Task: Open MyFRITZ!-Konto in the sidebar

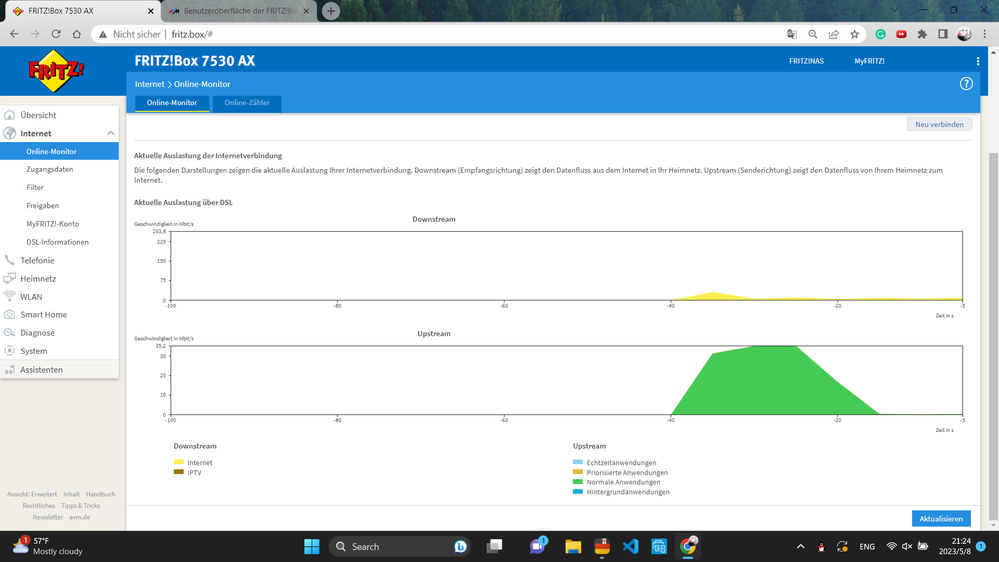Action: 53,224
